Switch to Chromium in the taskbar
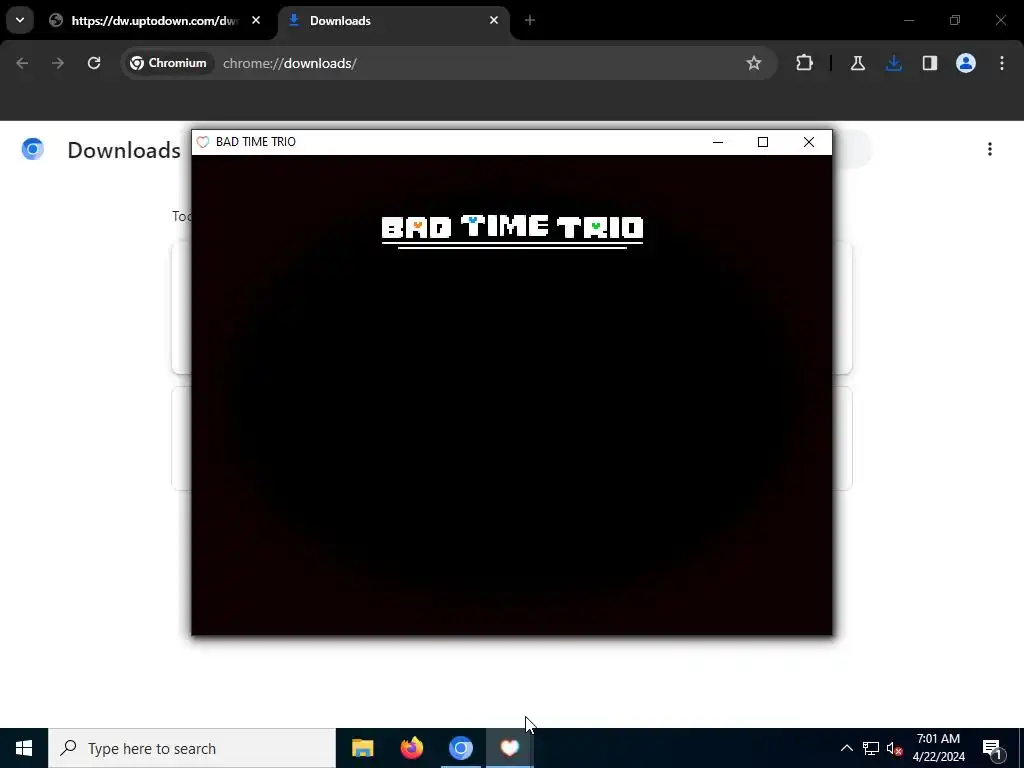The height and width of the screenshot is (768, 1024). tap(460, 748)
